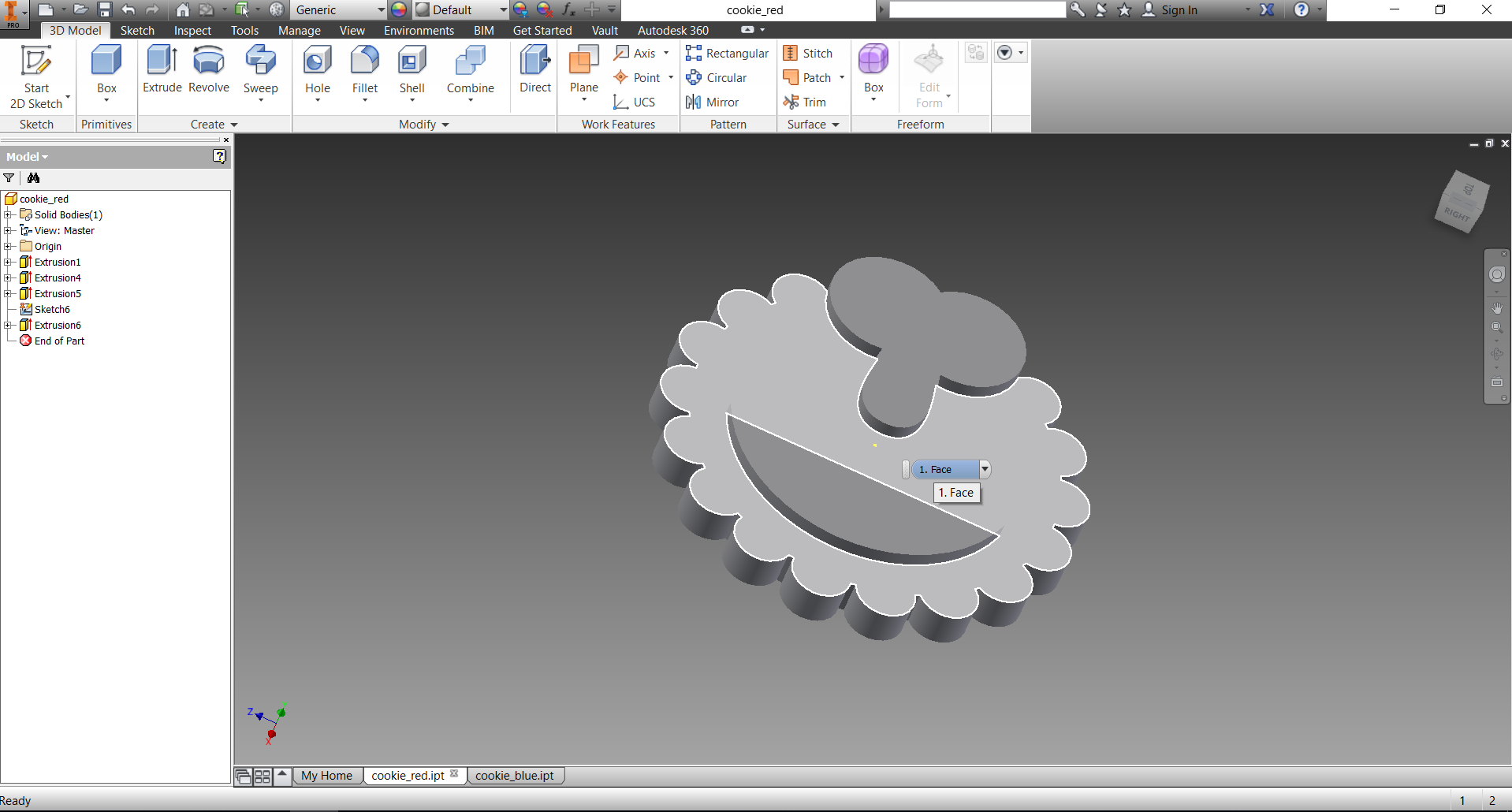The width and height of the screenshot is (1512, 812).
Task: Start a new 2D Sketch
Action: coord(36,76)
